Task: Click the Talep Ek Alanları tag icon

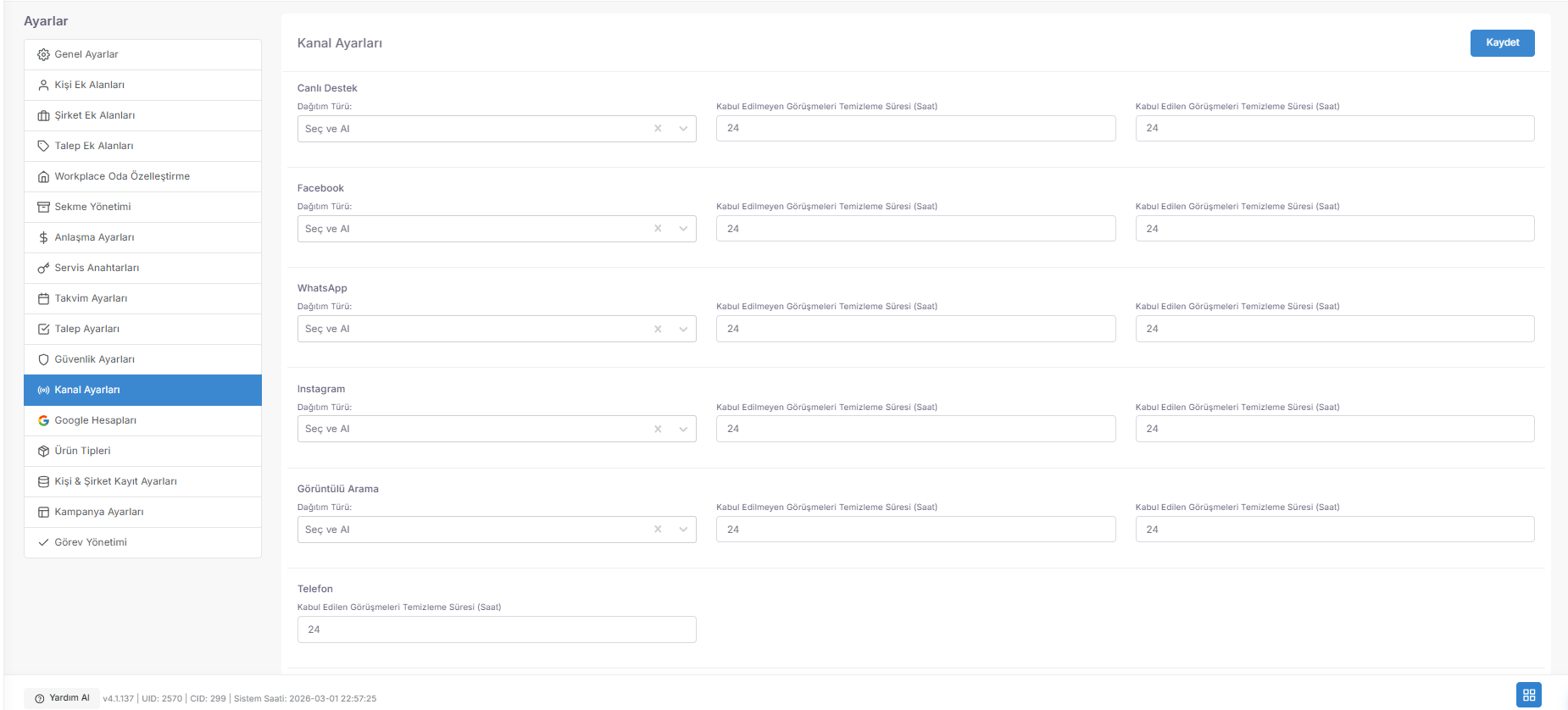Action: [x=43, y=146]
